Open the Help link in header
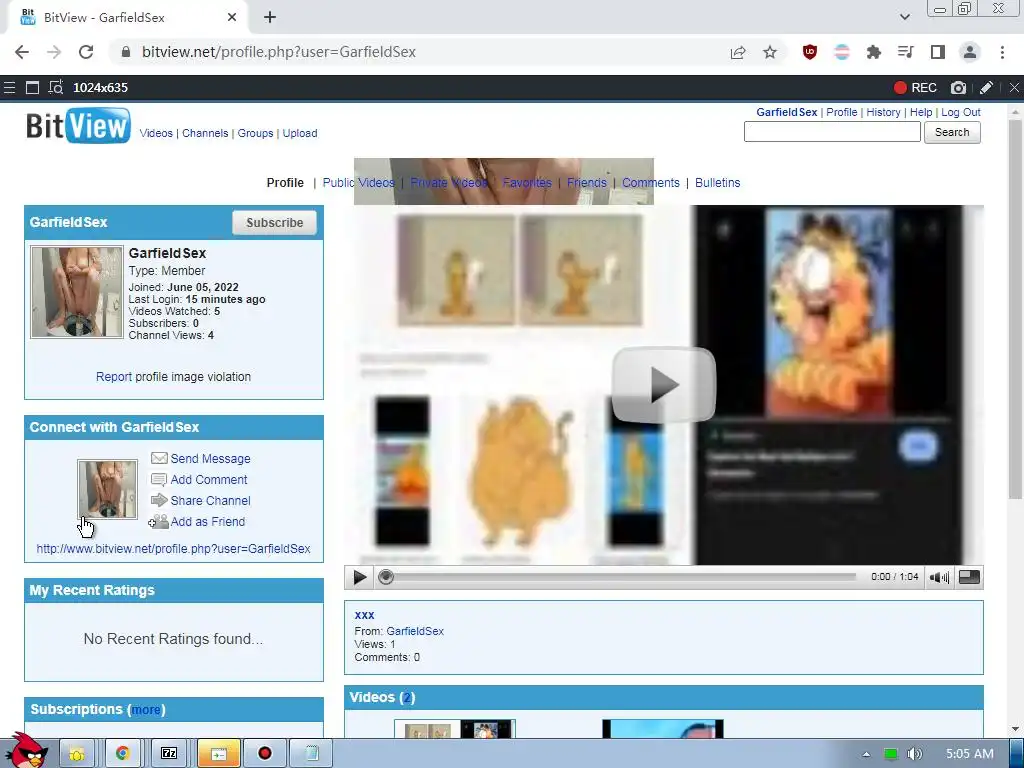This screenshot has height=768, width=1024. pos(921,112)
